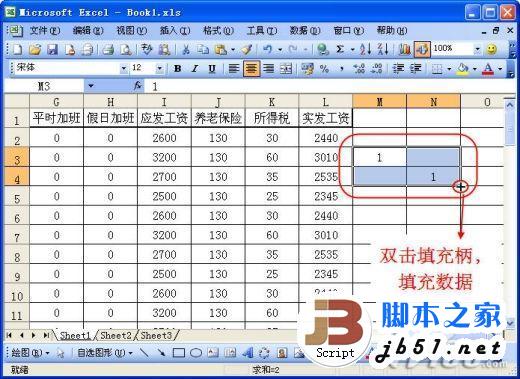Screen dimensions: 520x379
Task: Sort ascending A to Z
Action: tap(366, 50)
